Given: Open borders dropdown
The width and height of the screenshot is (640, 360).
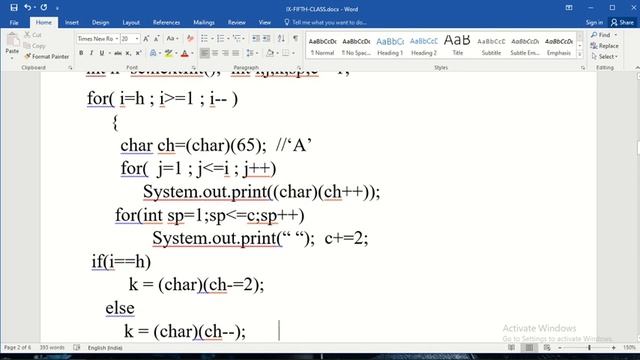Looking at the screenshot, I should [293, 53].
